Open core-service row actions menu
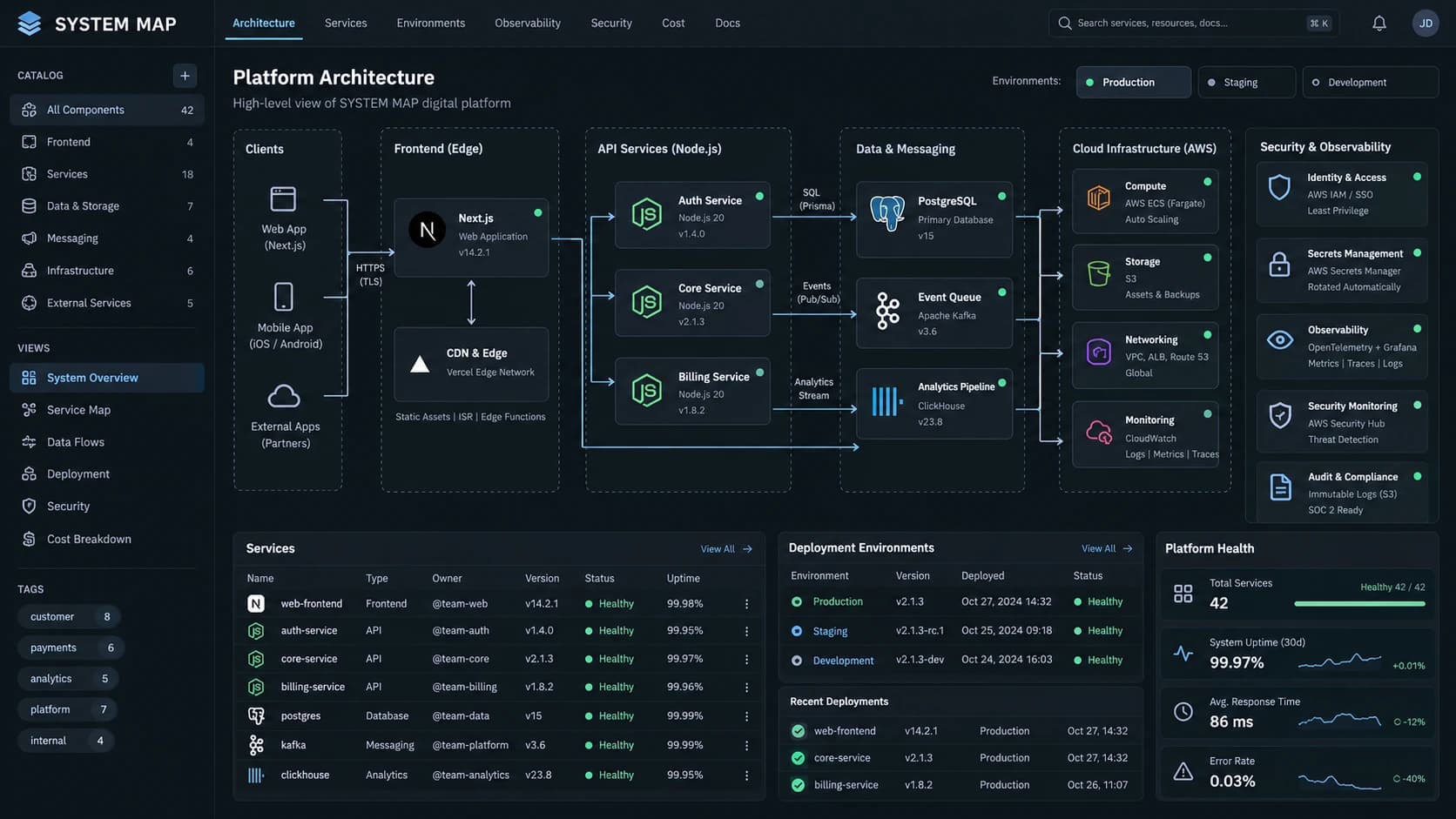The width and height of the screenshot is (1456, 819). point(746,660)
